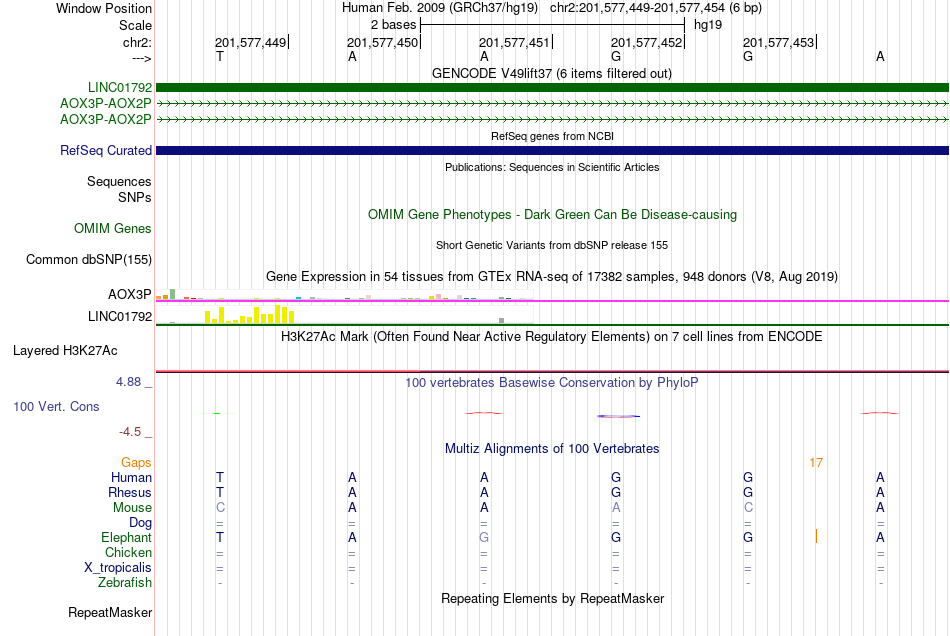Click the Scale label in left margin
The width and height of the screenshot is (950, 636).
click(135, 25)
